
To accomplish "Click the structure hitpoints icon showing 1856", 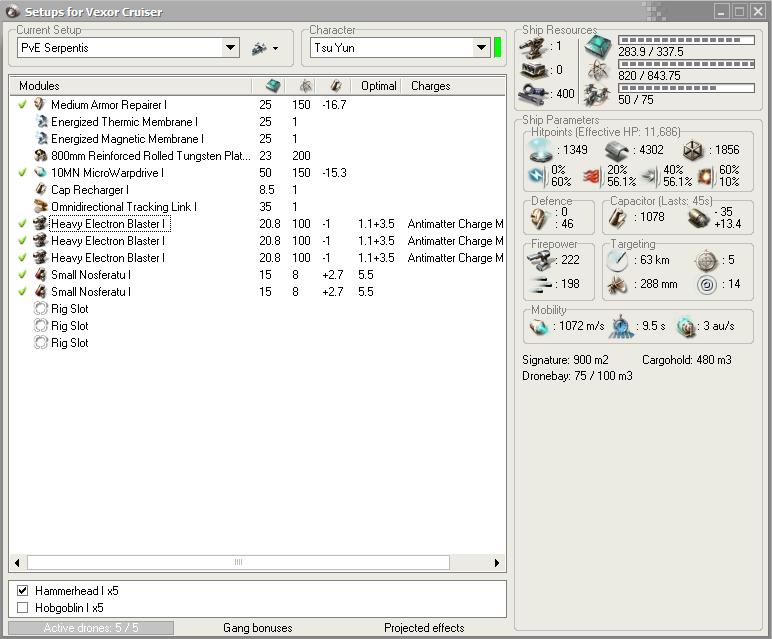I will click(693, 150).
